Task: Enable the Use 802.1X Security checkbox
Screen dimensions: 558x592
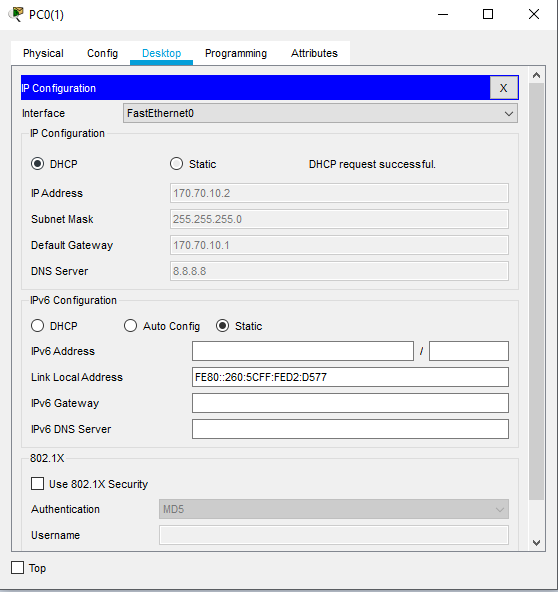Action: (x=37, y=484)
